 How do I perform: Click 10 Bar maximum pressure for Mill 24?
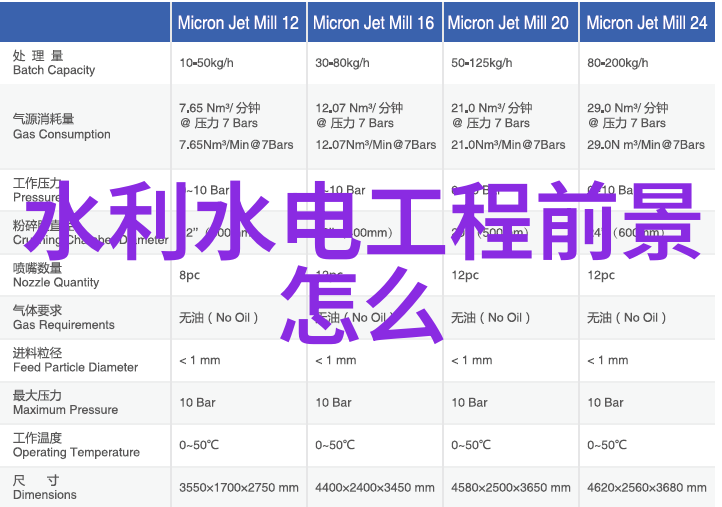click(605, 402)
